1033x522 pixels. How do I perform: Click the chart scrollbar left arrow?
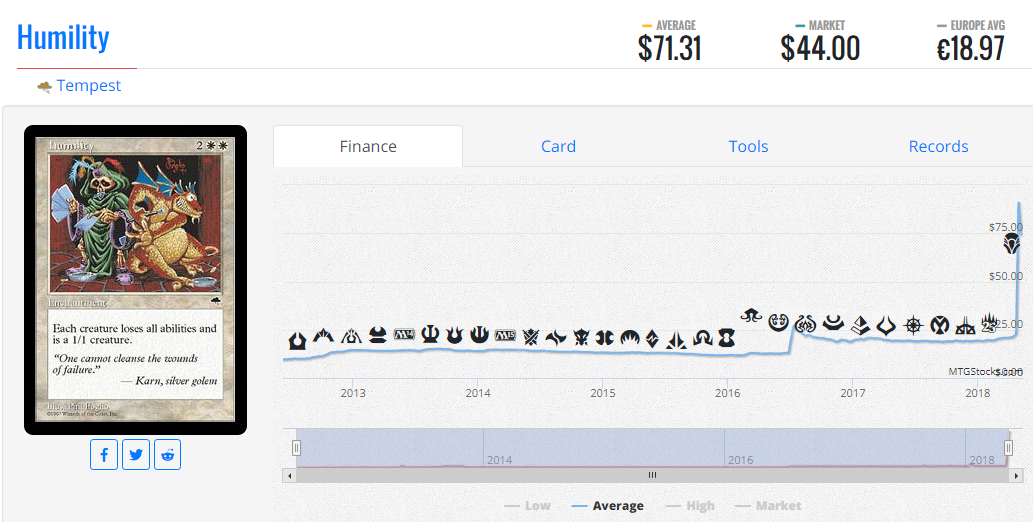coord(289,475)
